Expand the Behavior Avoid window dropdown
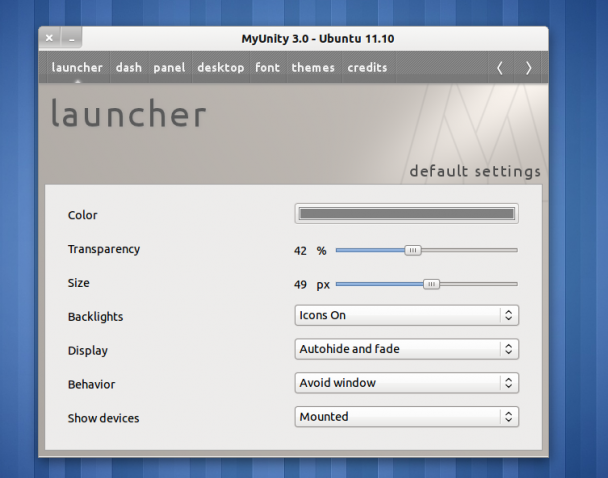The height and width of the screenshot is (478, 608). 406,383
